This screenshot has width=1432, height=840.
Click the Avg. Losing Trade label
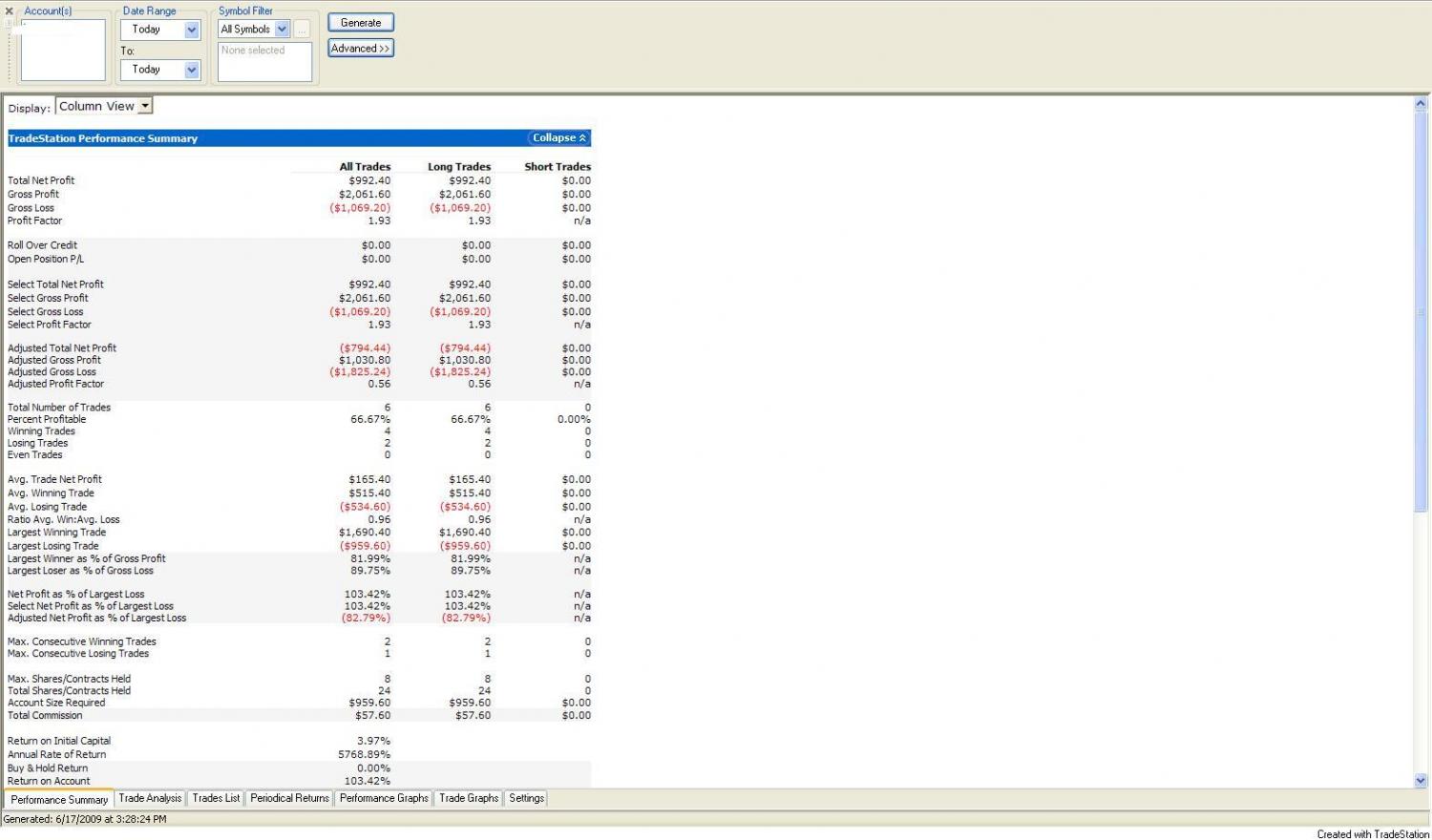click(47, 507)
